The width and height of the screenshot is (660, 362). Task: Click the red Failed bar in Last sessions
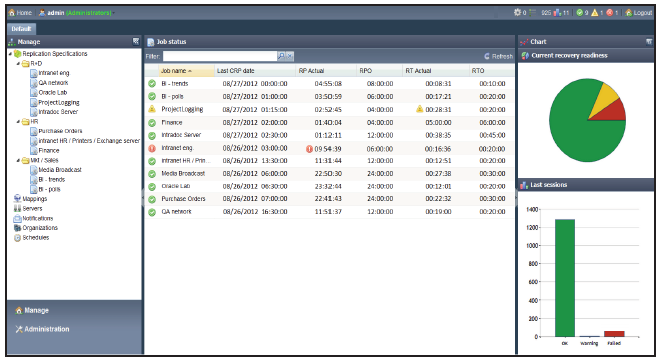[614, 334]
